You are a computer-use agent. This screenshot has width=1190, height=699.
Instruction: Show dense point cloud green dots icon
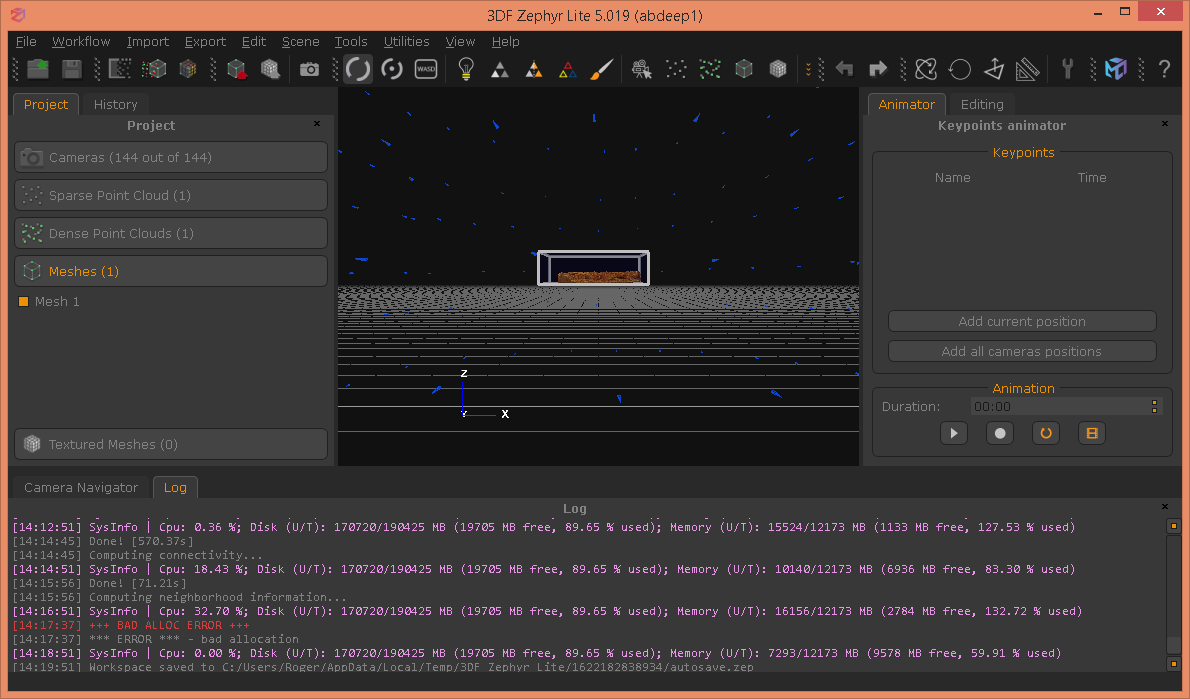pos(710,69)
